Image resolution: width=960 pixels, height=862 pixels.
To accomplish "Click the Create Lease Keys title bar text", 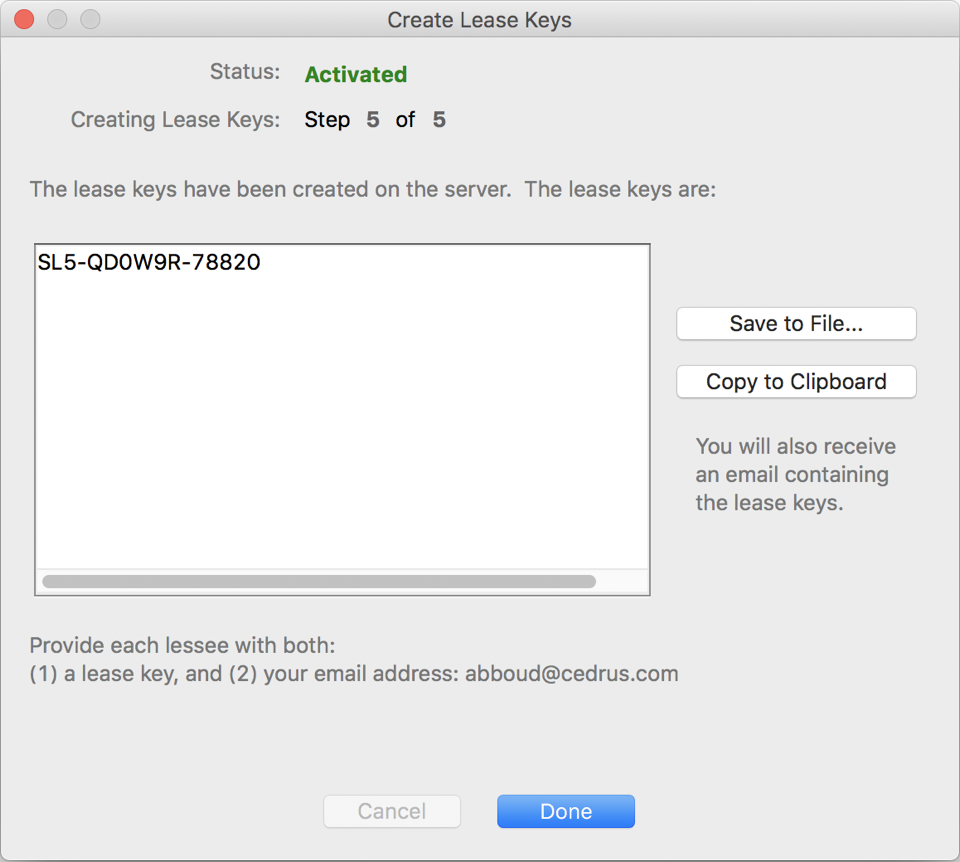I will pyautogui.click(x=479, y=20).
